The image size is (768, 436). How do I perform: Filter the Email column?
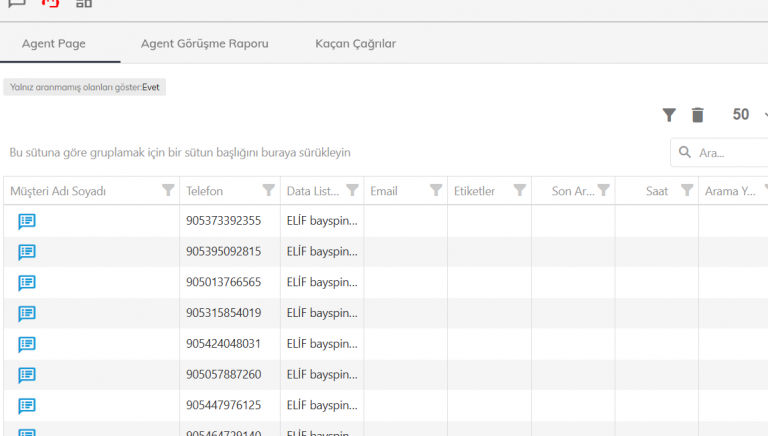(x=436, y=190)
